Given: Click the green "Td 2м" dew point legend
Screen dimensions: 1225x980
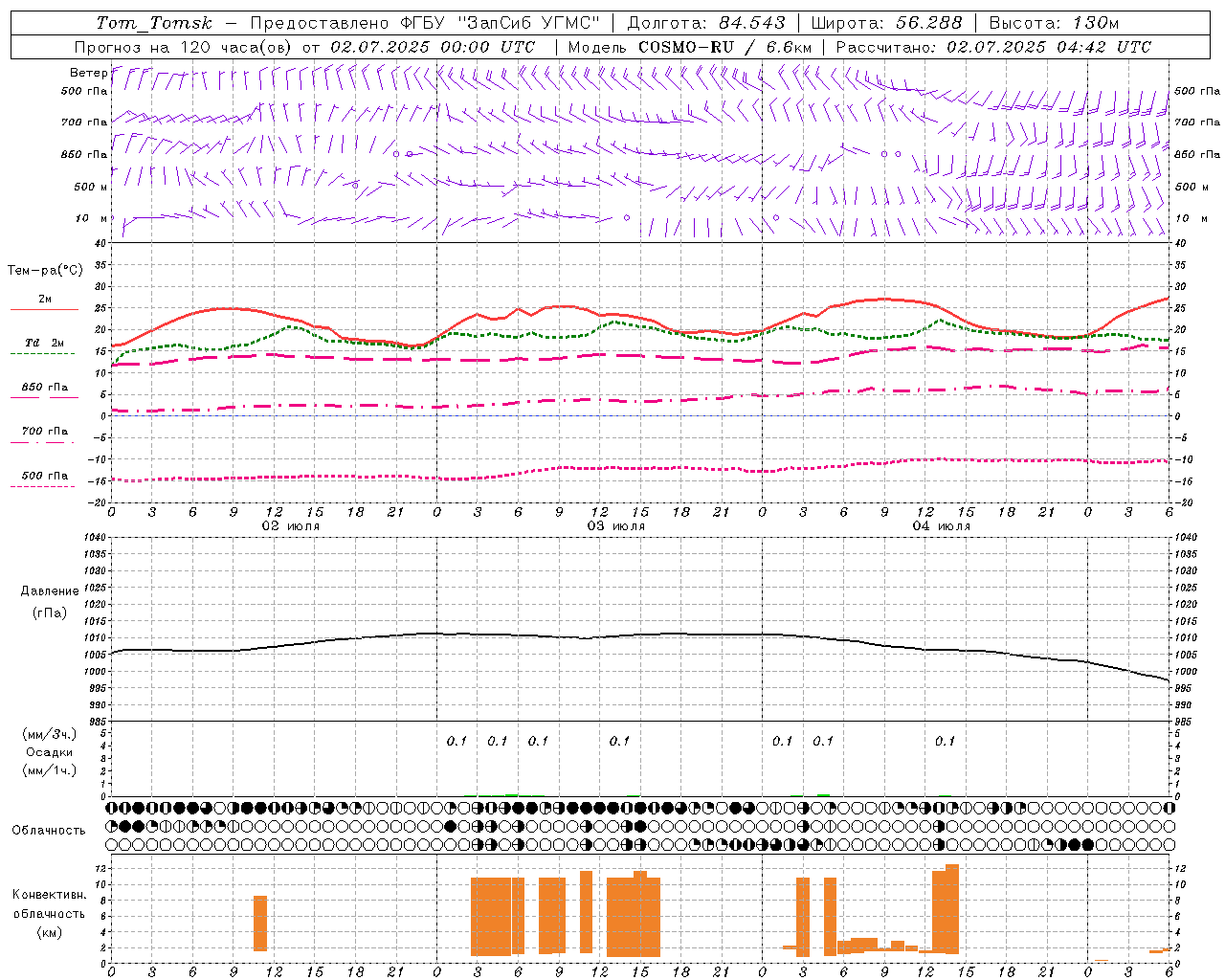Looking at the screenshot, I should (45, 343).
